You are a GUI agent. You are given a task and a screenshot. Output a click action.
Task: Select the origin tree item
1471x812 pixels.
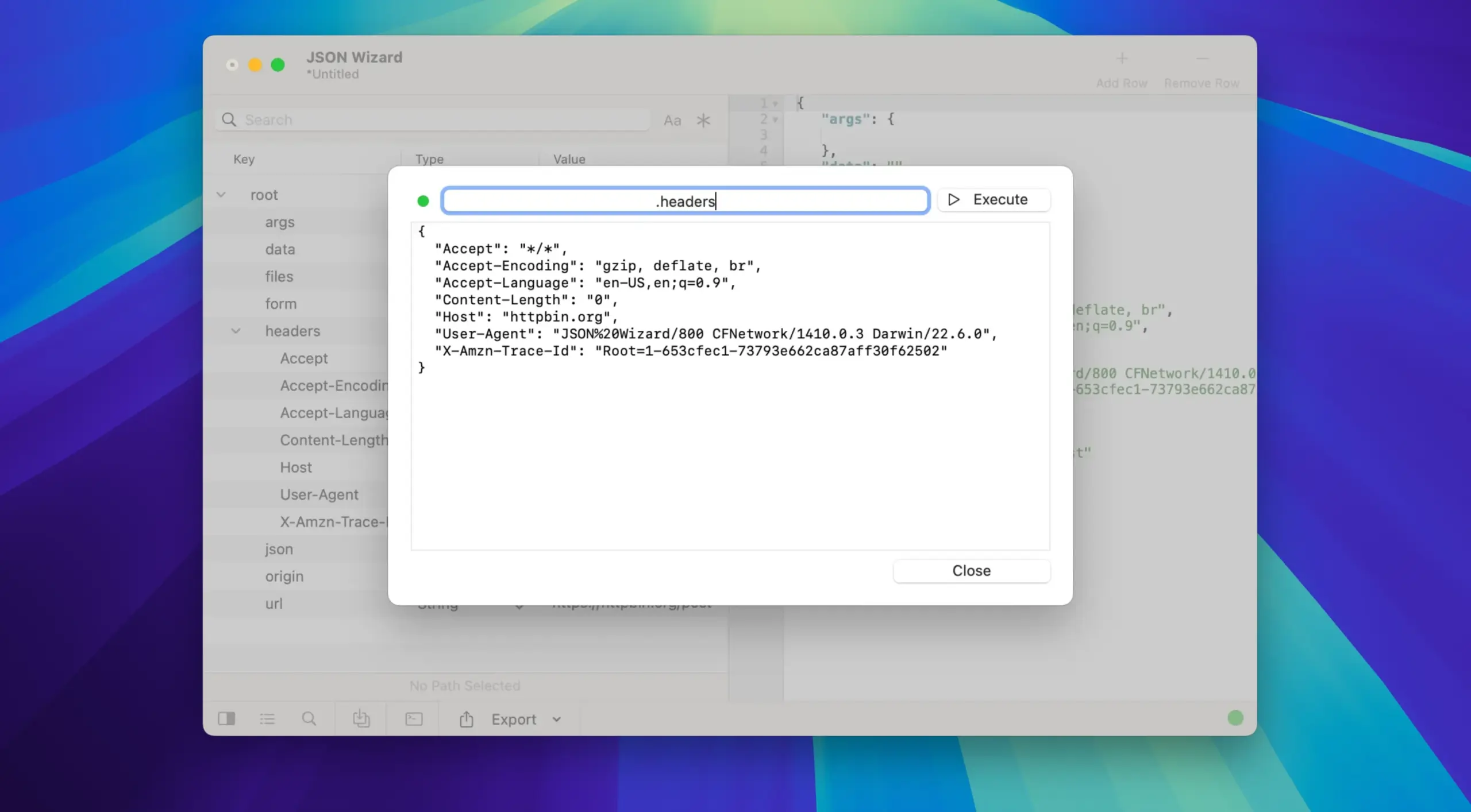point(284,576)
